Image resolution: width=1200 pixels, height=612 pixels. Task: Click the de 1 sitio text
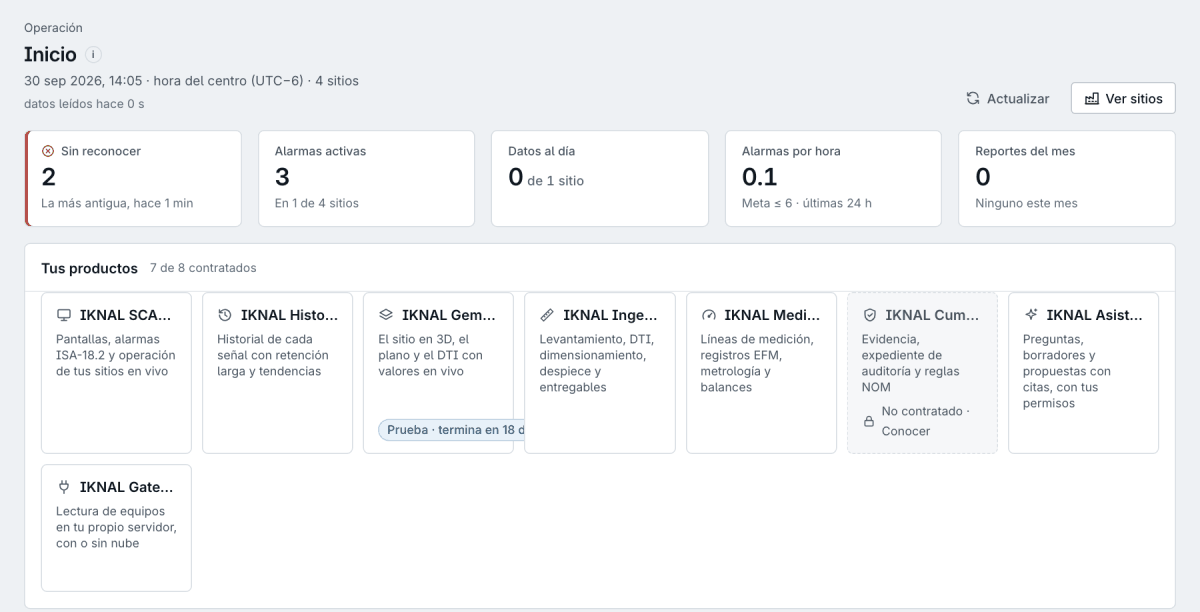click(556, 181)
